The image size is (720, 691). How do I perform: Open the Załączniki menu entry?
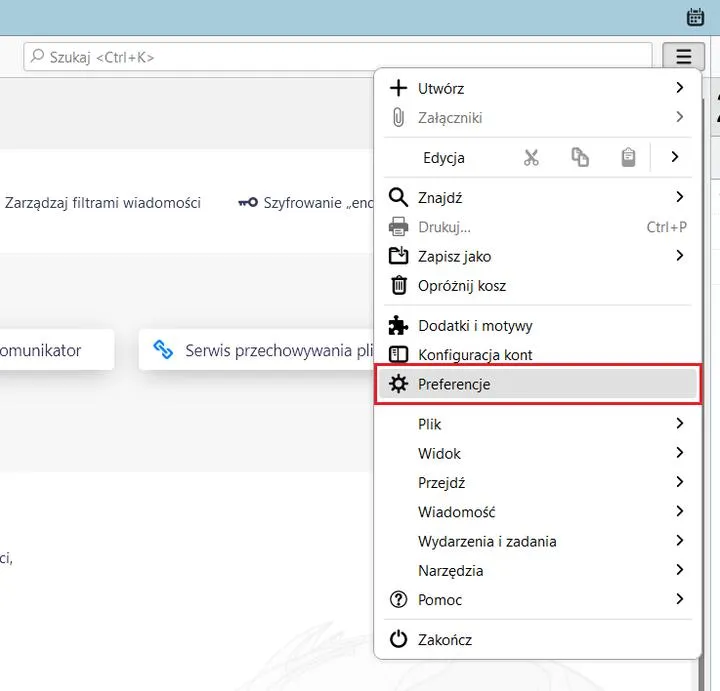538,118
